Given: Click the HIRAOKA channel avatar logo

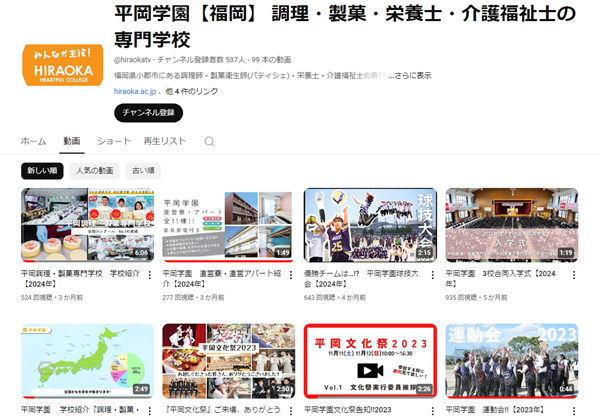Looking at the screenshot, I should tap(63, 65).
